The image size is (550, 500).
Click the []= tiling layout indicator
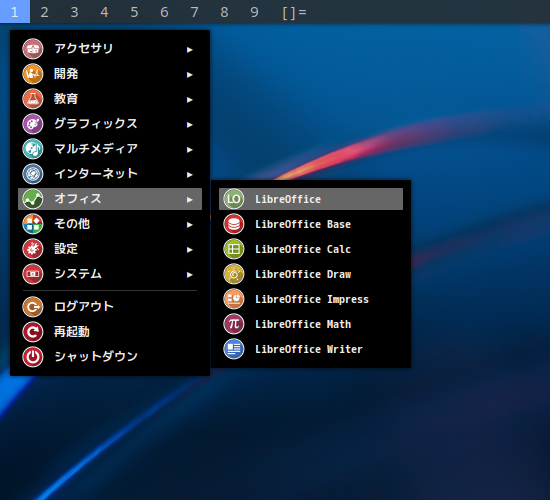295,12
